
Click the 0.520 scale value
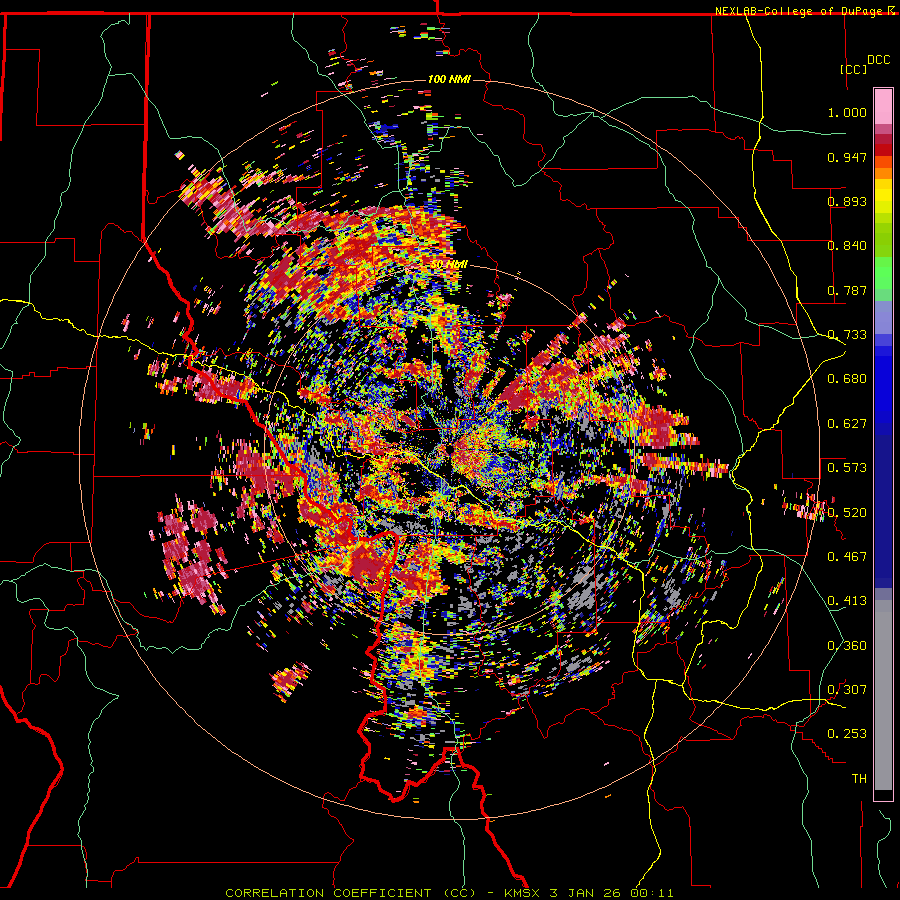pyautogui.click(x=847, y=512)
